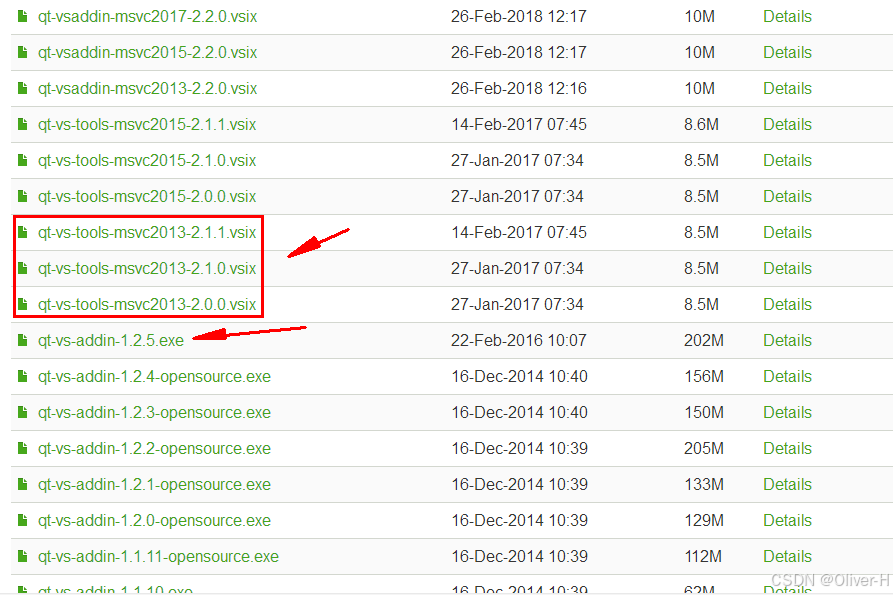View Details for qt-vs-tools-msvc2013-2.1.1.vsix
893x595 pixels.
pyautogui.click(x=787, y=232)
